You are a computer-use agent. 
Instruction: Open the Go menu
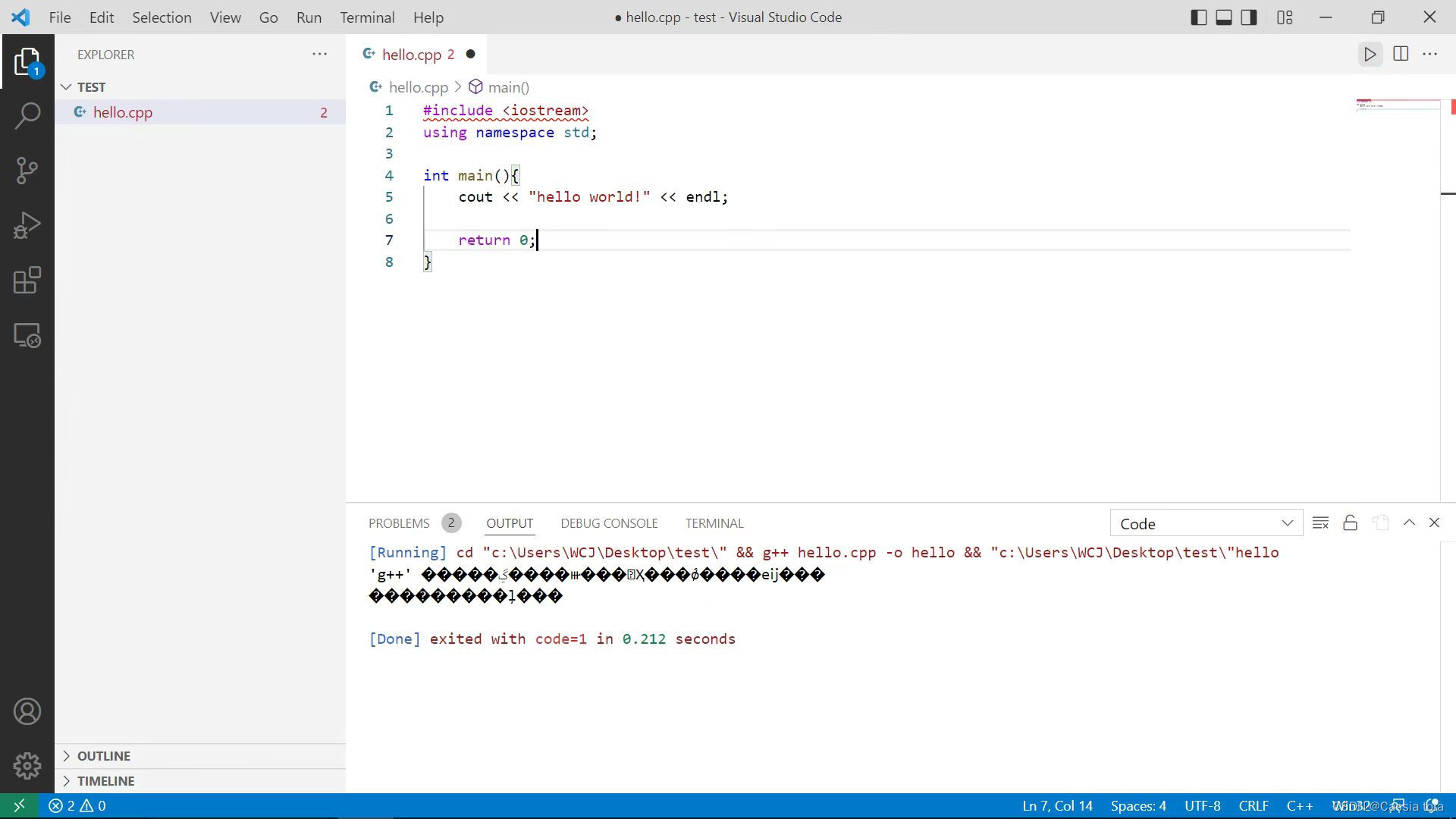tap(268, 17)
